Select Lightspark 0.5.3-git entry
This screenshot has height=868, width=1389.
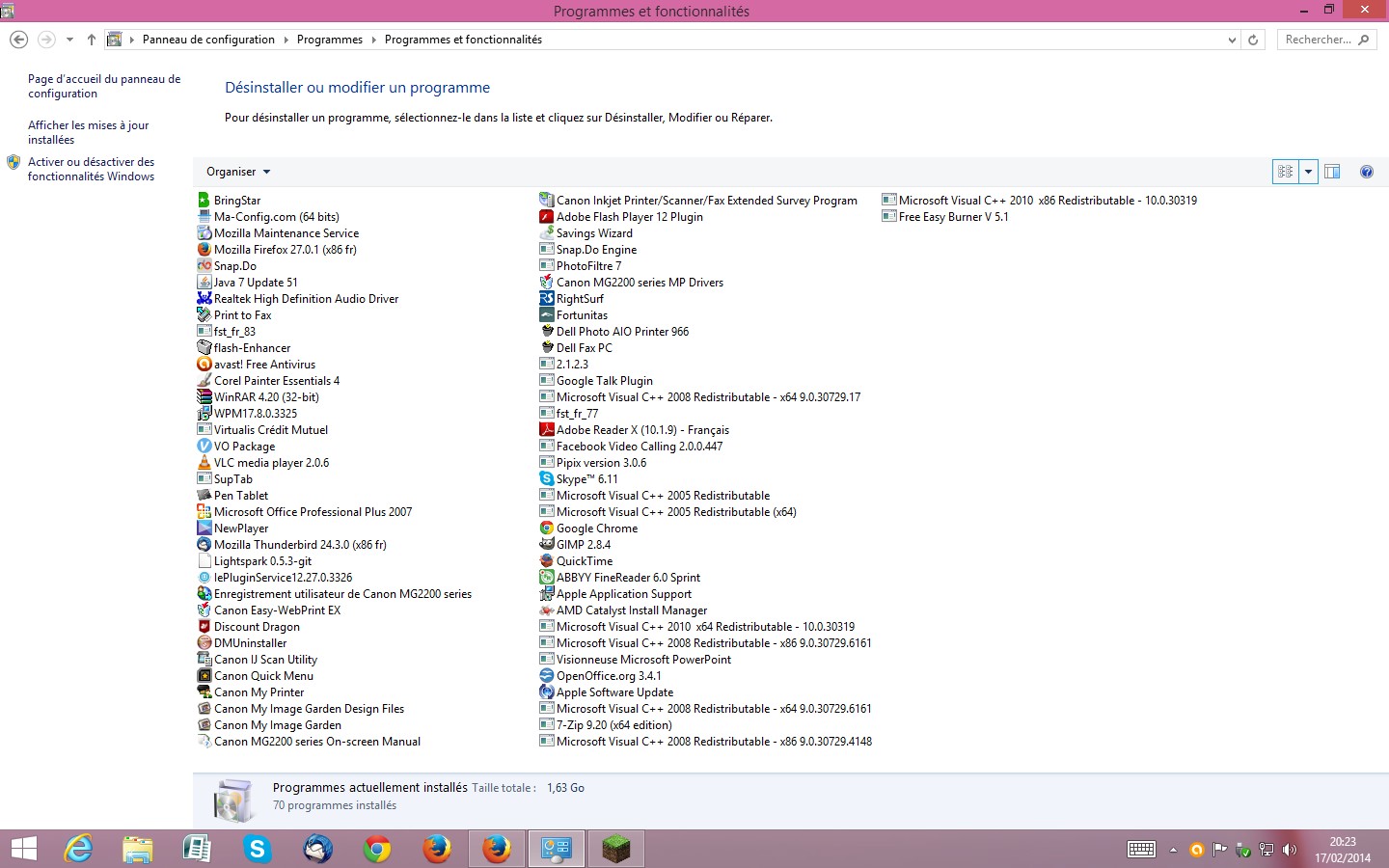click(x=262, y=561)
